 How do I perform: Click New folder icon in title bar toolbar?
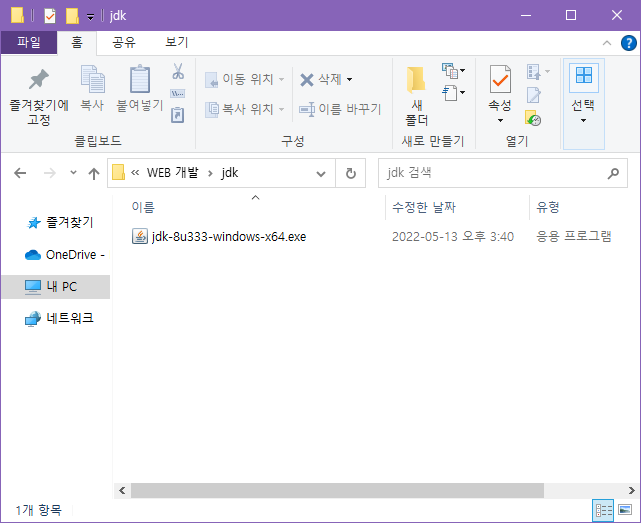(72, 16)
